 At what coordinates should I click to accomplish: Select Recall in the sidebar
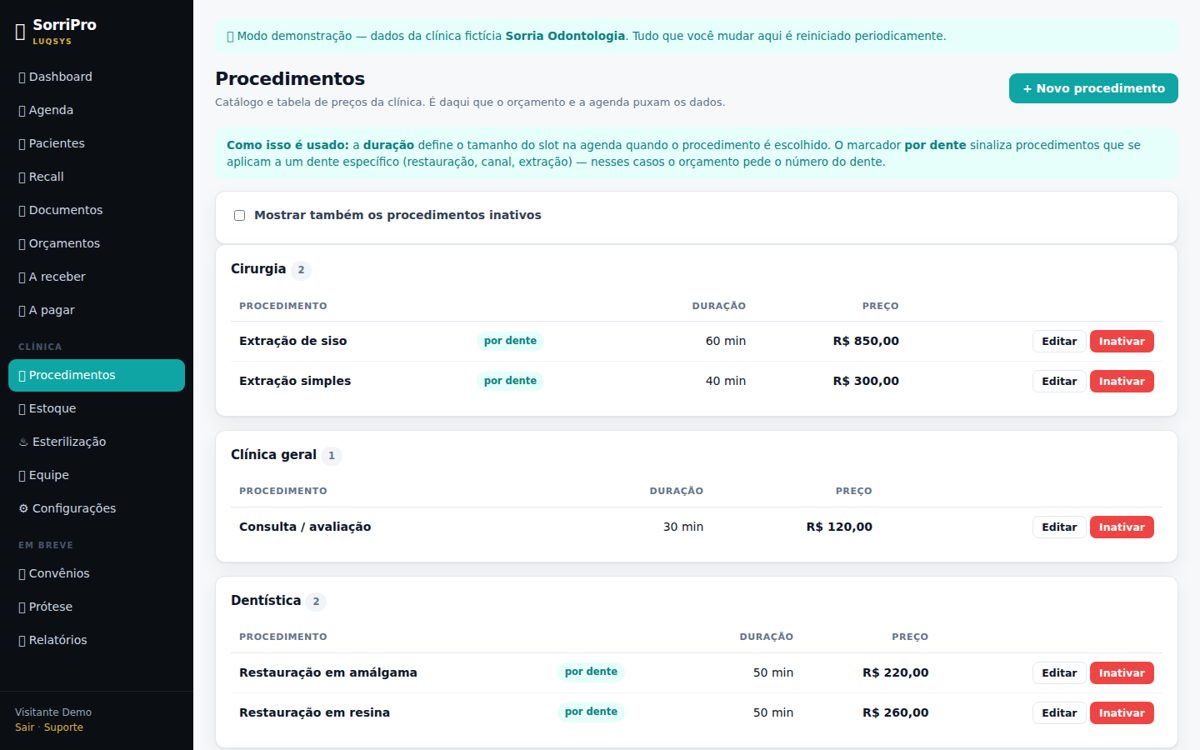tap(96, 177)
